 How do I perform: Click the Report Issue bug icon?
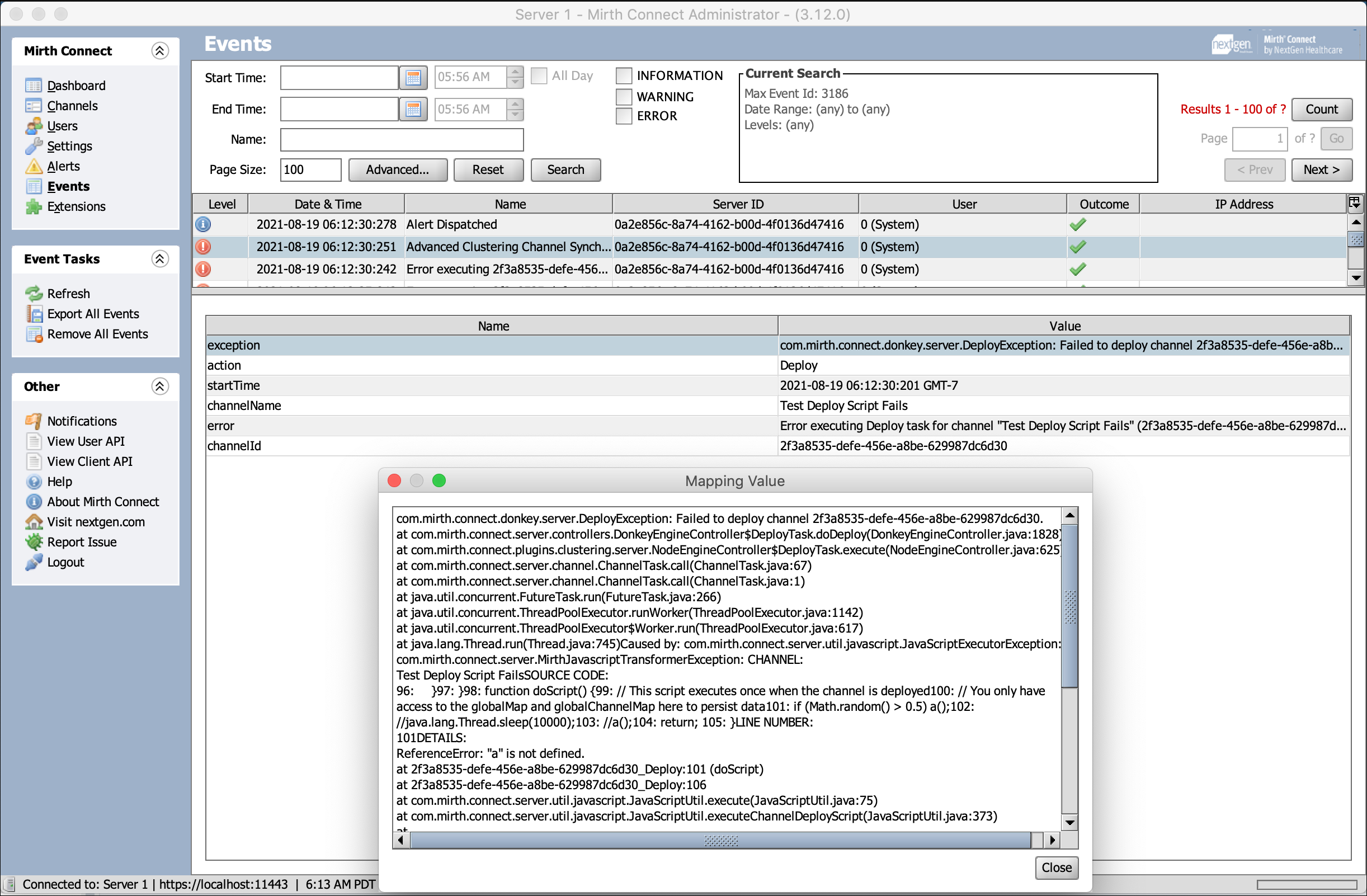coord(34,541)
